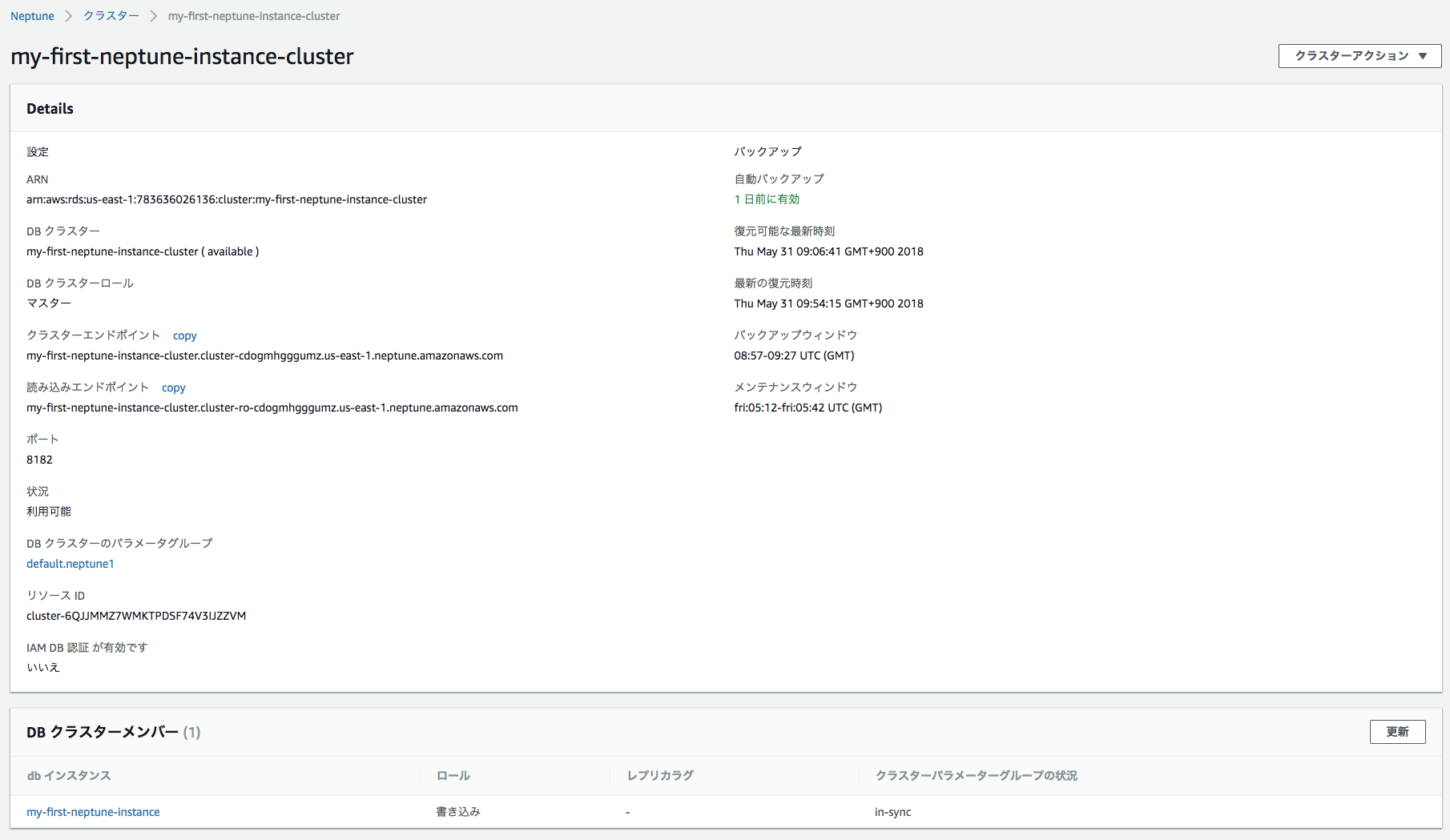Select the cluster endpoint address text
This screenshot has width=1450, height=840.
[264, 356]
